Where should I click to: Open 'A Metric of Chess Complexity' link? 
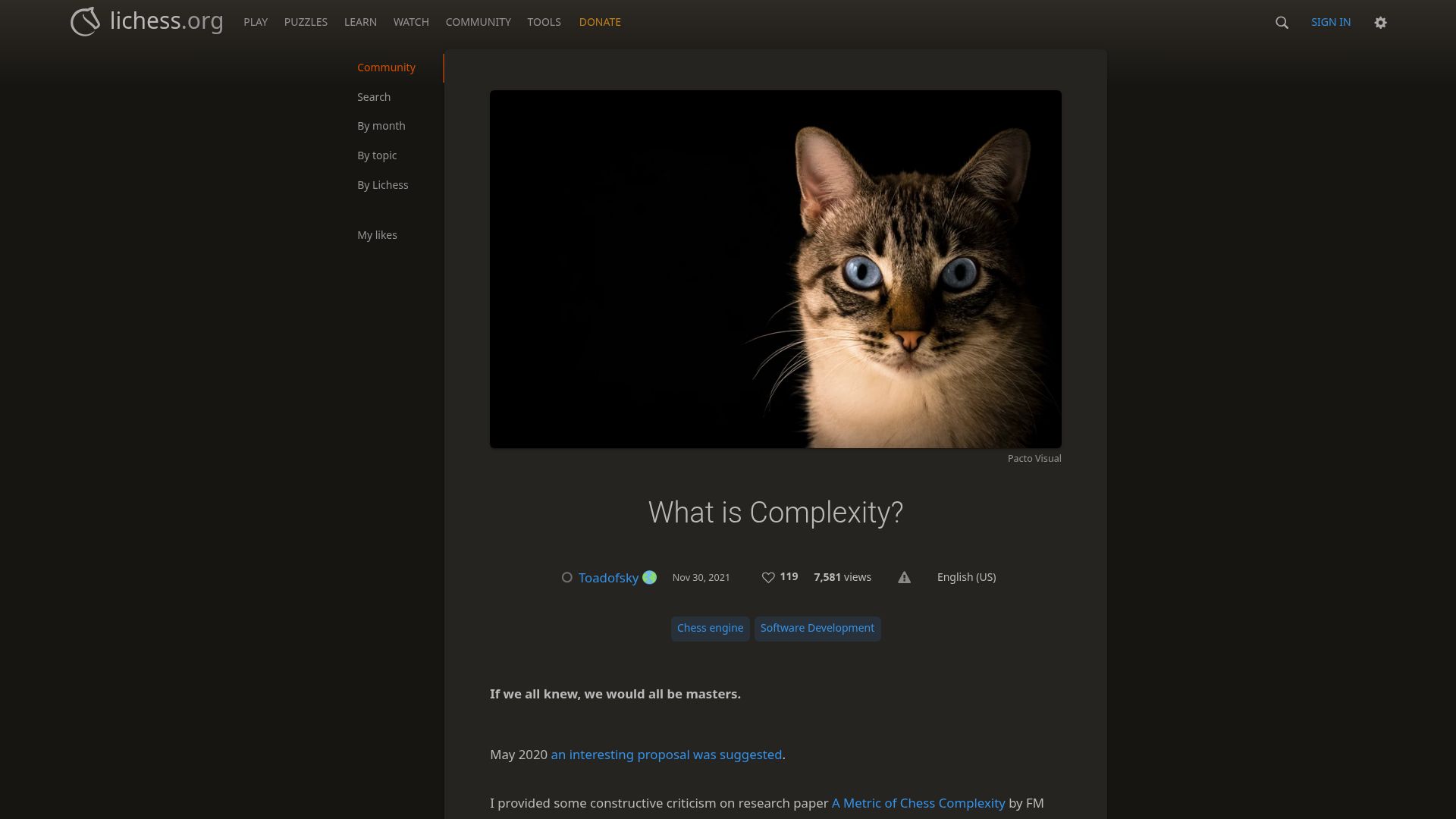pyautogui.click(x=918, y=803)
